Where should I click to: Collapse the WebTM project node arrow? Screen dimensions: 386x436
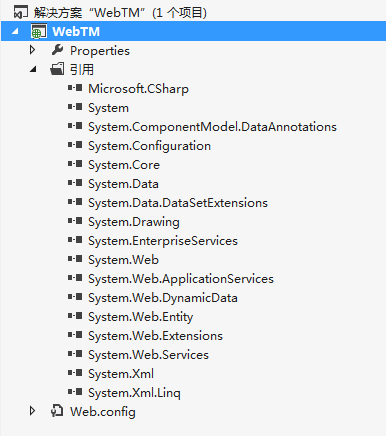point(15,32)
